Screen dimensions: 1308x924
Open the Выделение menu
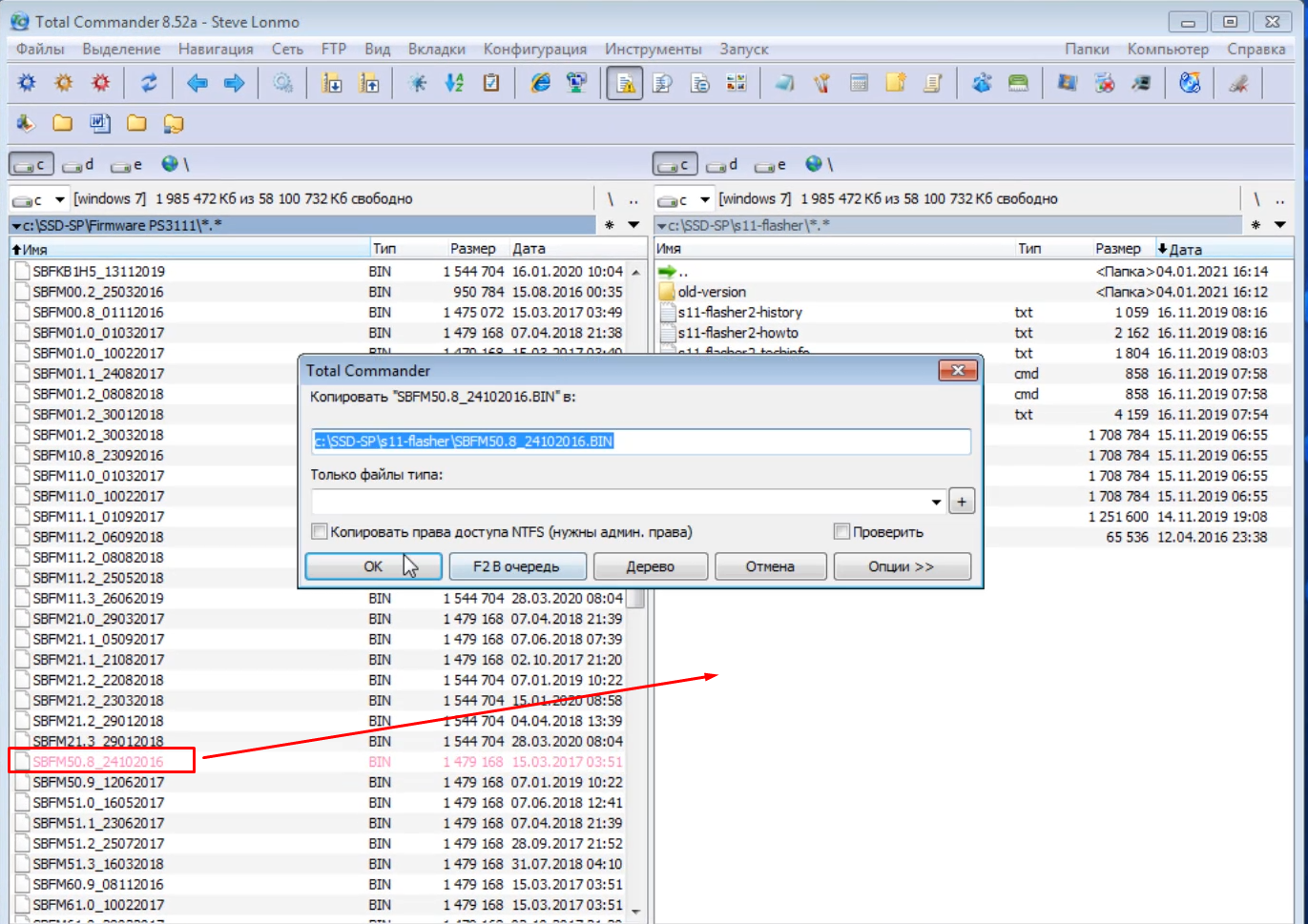point(121,49)
